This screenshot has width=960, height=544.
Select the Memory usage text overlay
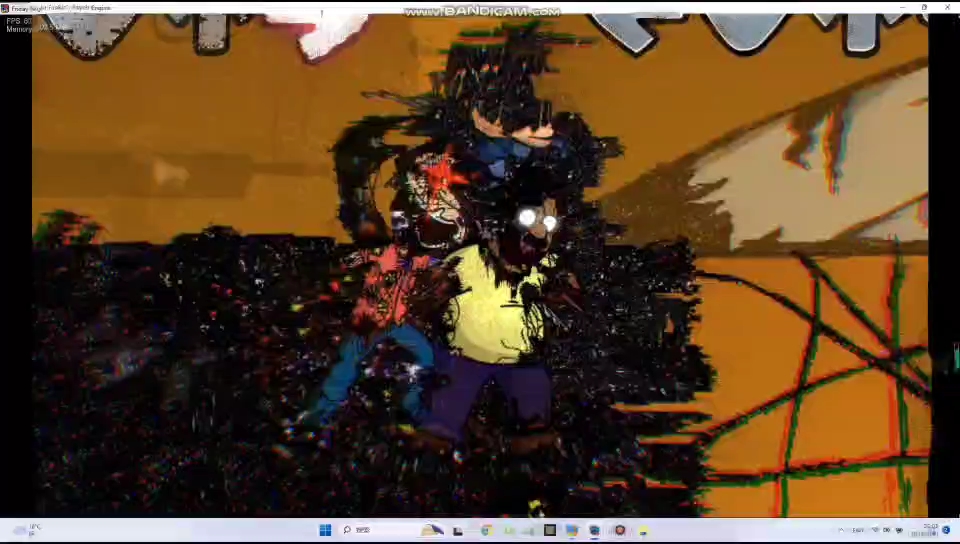[19, 29]
